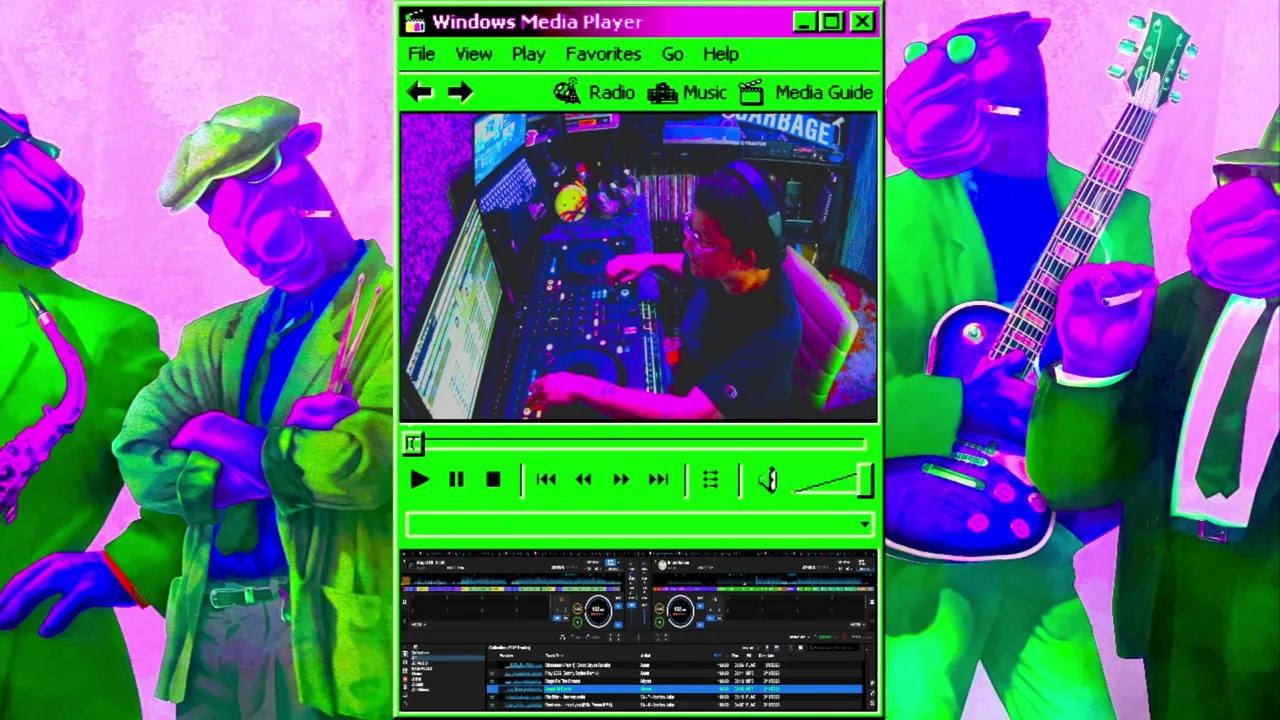Rewind the media
The image size is (1280, 720).
pyautogui.click(x=583, y=480)
